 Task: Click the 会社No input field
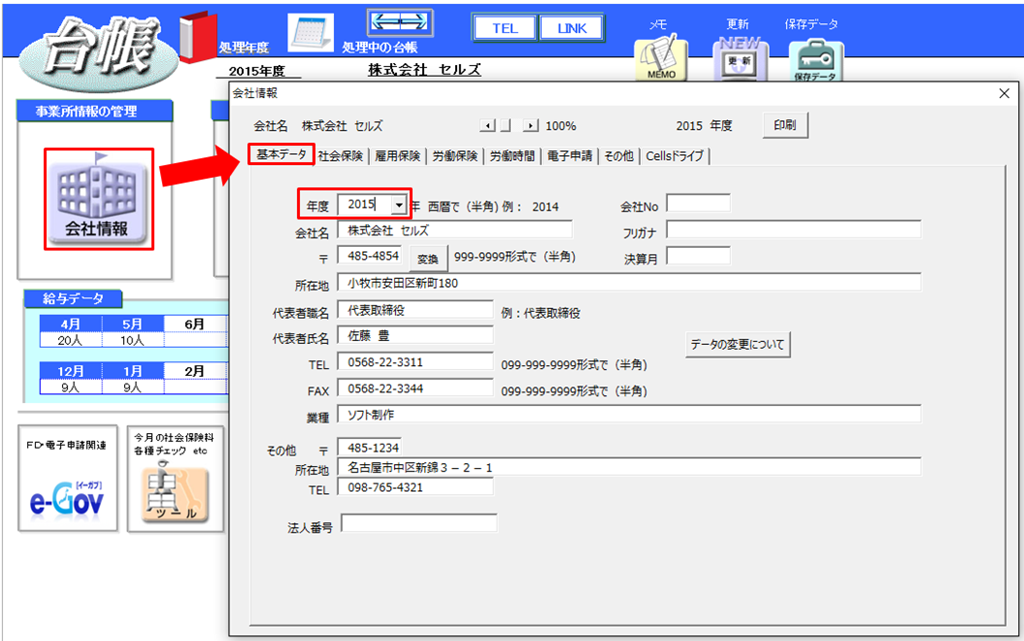(698, 203)
